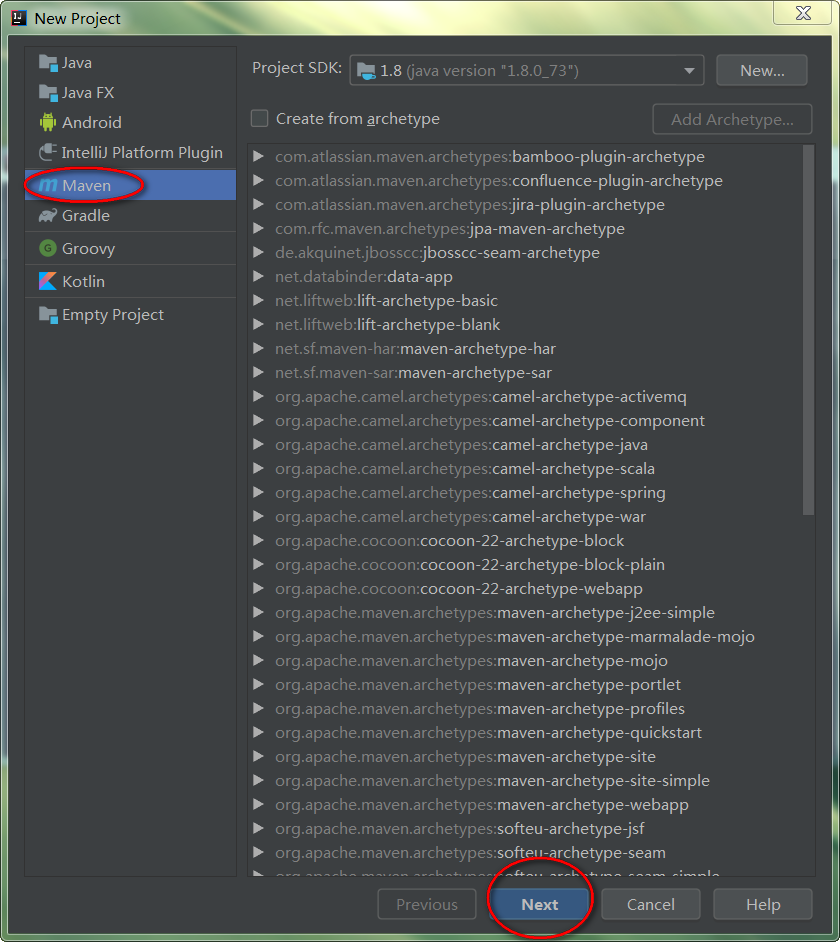Screen dimensions: 840x942
Task: Click the Next button
Action: pos(540,905)
